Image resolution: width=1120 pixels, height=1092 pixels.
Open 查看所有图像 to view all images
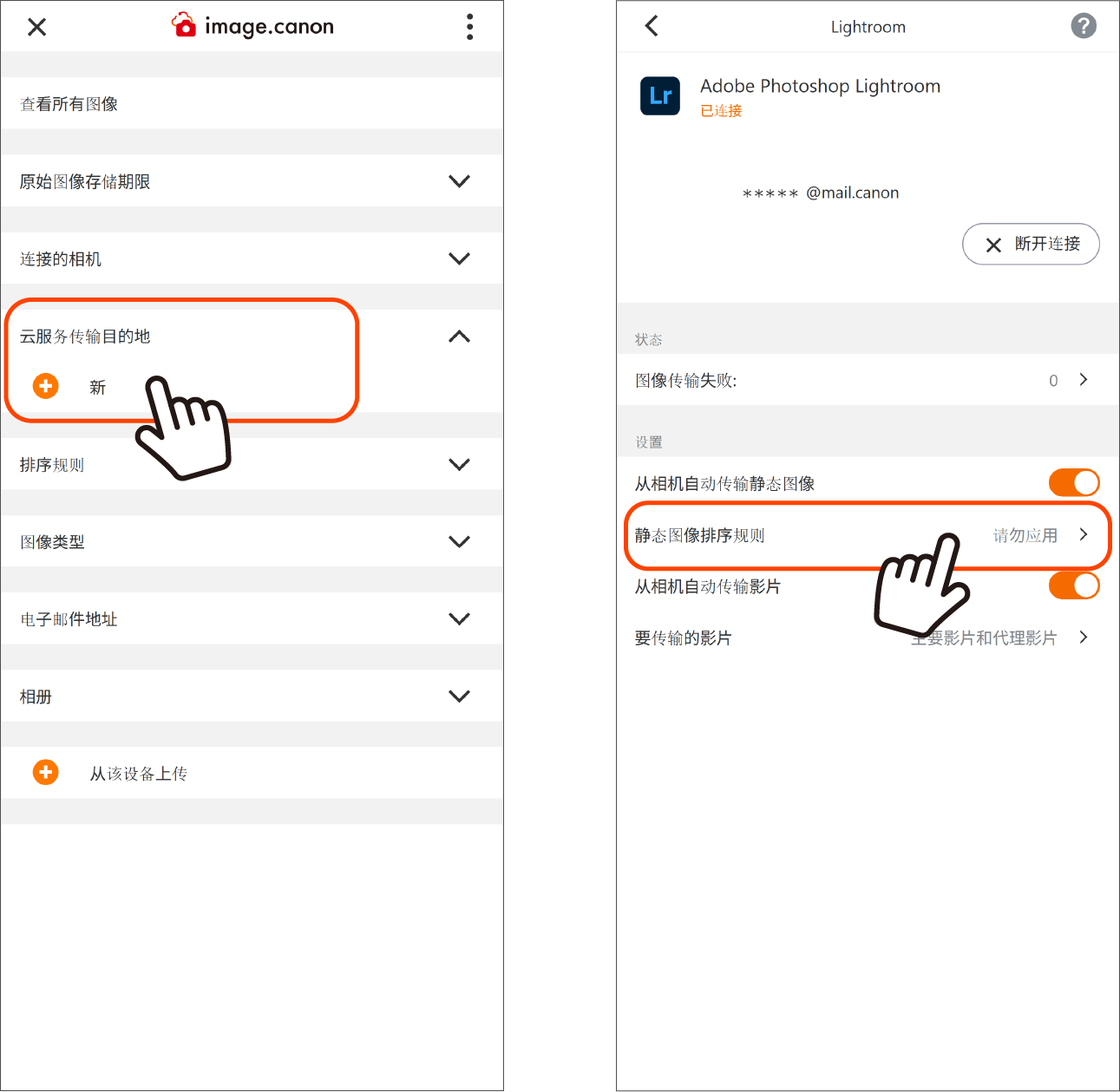coord(252,104)
